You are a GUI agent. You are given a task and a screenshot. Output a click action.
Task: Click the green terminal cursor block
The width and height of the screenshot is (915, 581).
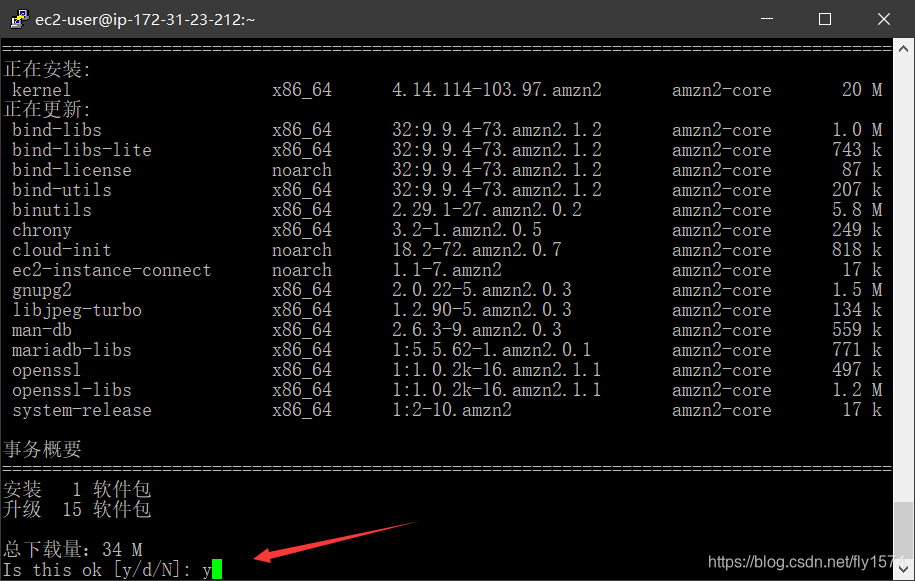point(217,569)
